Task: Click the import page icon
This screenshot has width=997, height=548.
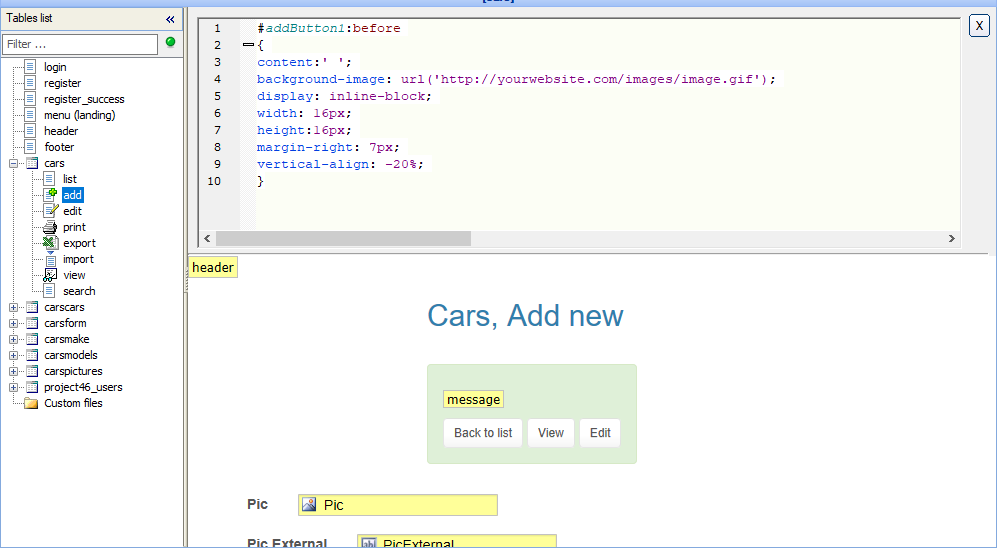Action: pyautogui.click(x=50, y=259)
